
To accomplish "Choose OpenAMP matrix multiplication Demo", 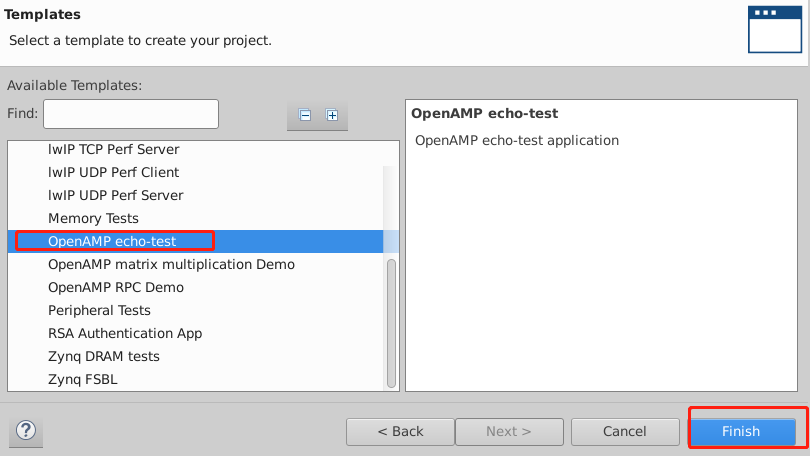I will (171, 264).
